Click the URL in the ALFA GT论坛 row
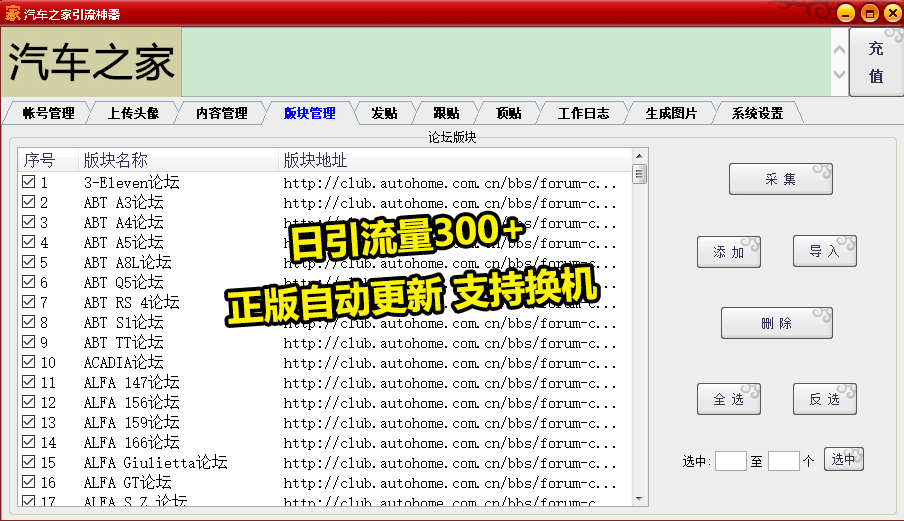 pos(450,484)
